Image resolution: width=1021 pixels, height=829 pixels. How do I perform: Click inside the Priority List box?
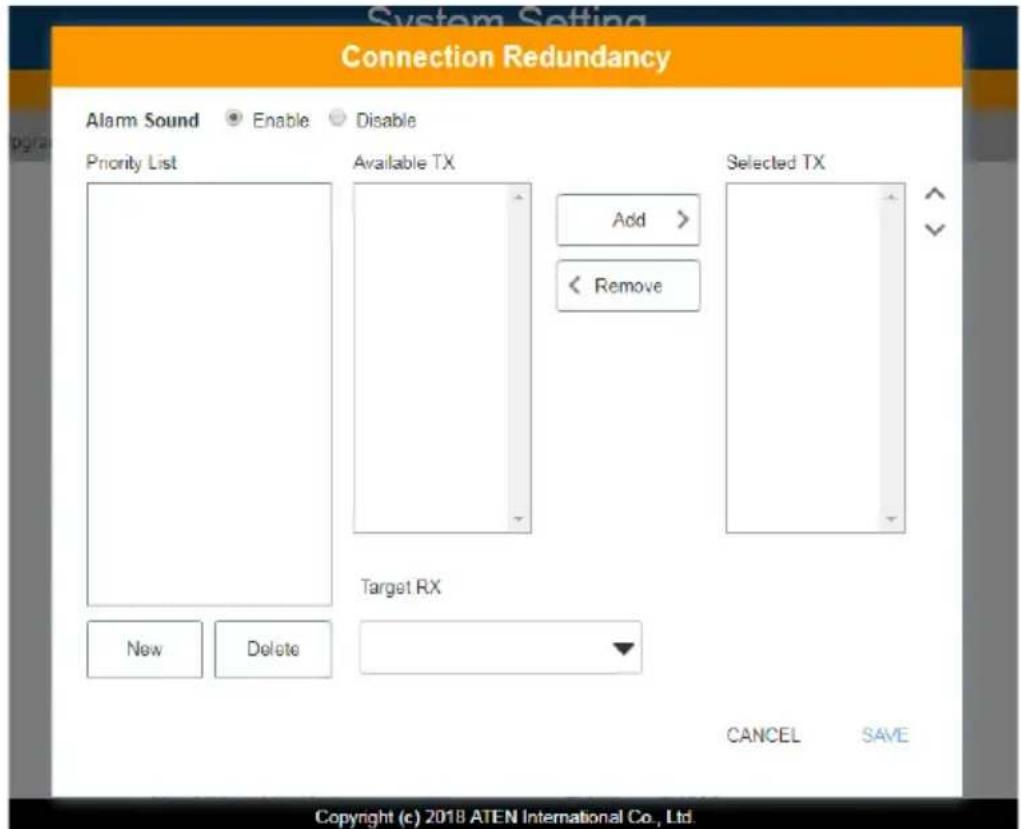point(209,394)
